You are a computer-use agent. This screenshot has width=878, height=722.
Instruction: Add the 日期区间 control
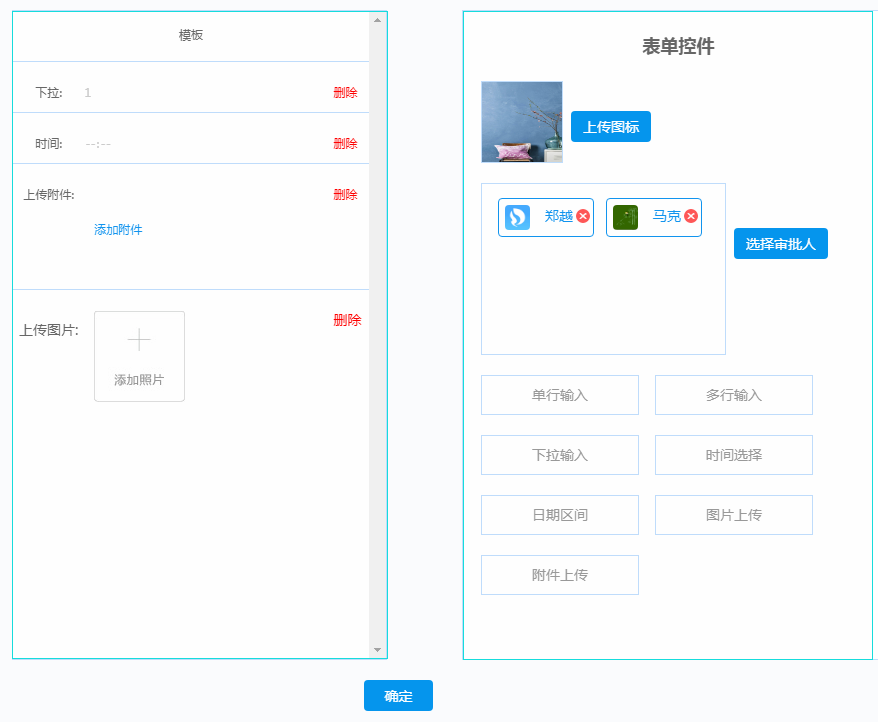pyautogui.click(x=559, y=515)
